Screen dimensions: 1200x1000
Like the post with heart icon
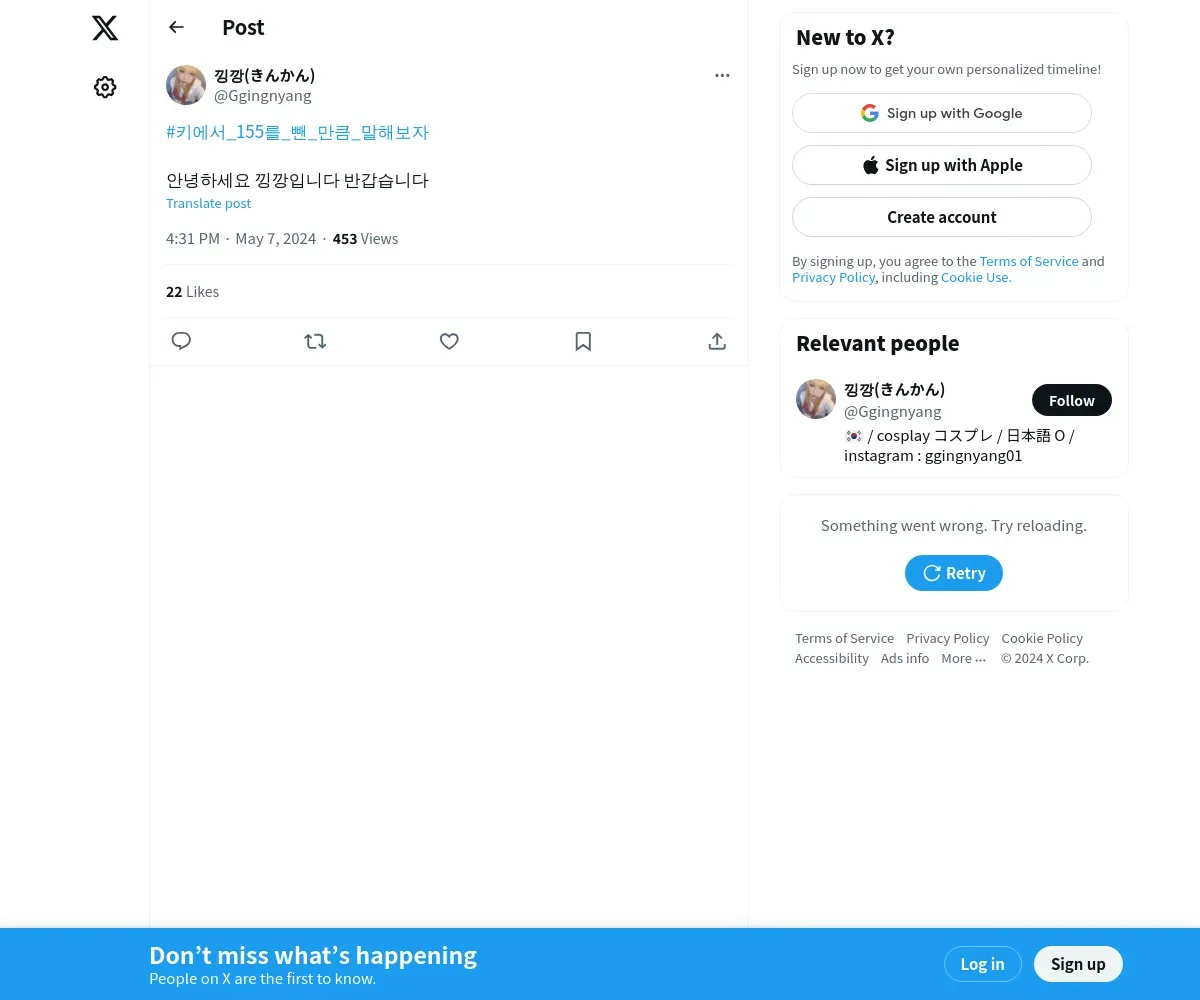[x=449, y=341]
